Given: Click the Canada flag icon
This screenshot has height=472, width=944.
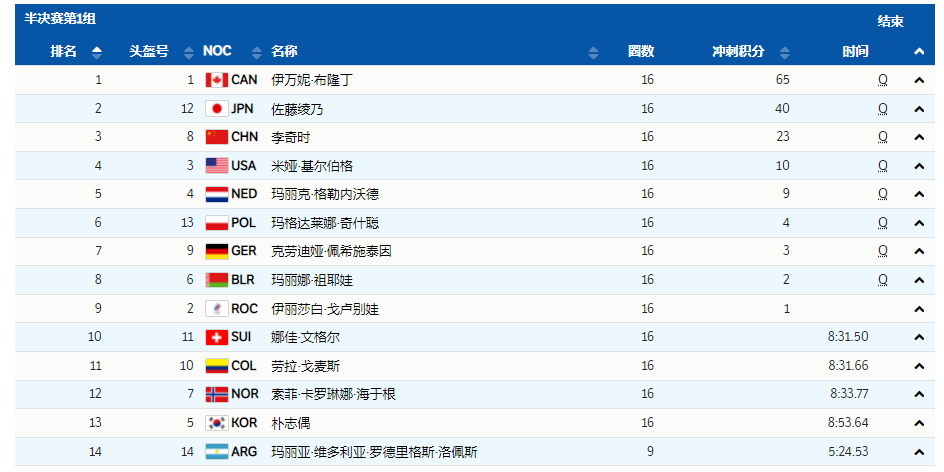Looking at the screenshot, I should [x=216, y=80].
